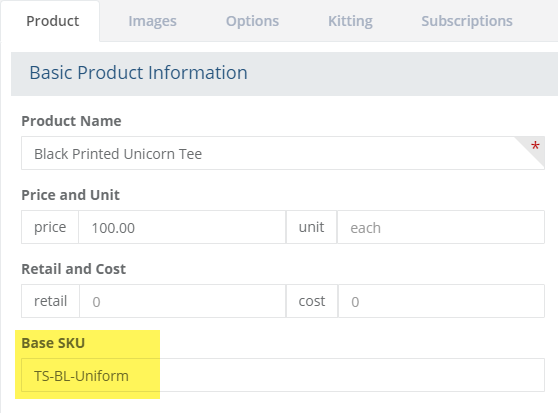Click the red required asterisk marker
This screenshot has width=558, height=413.
click(x=535, y=146)
